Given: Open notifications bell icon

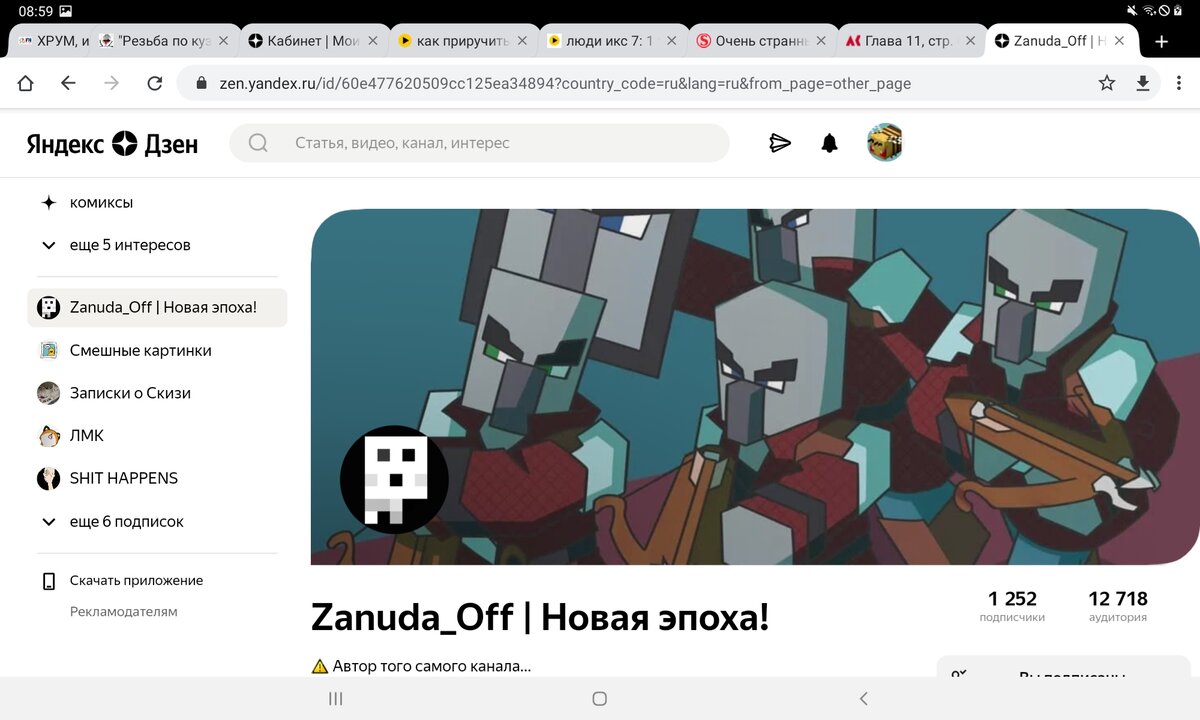Looking at the screenshot, I should click(829, 143).
